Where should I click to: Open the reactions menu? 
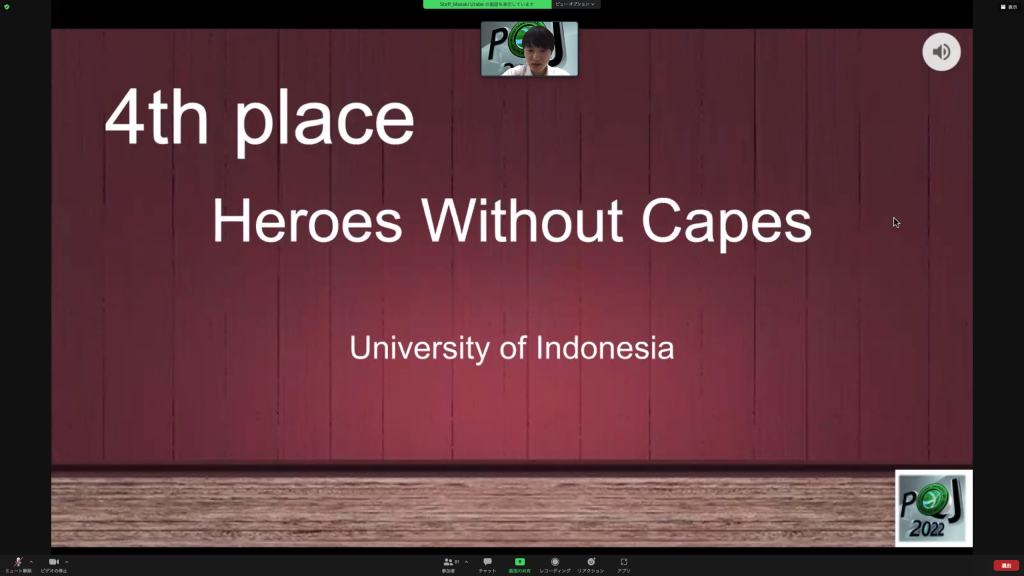coord(590,563)
